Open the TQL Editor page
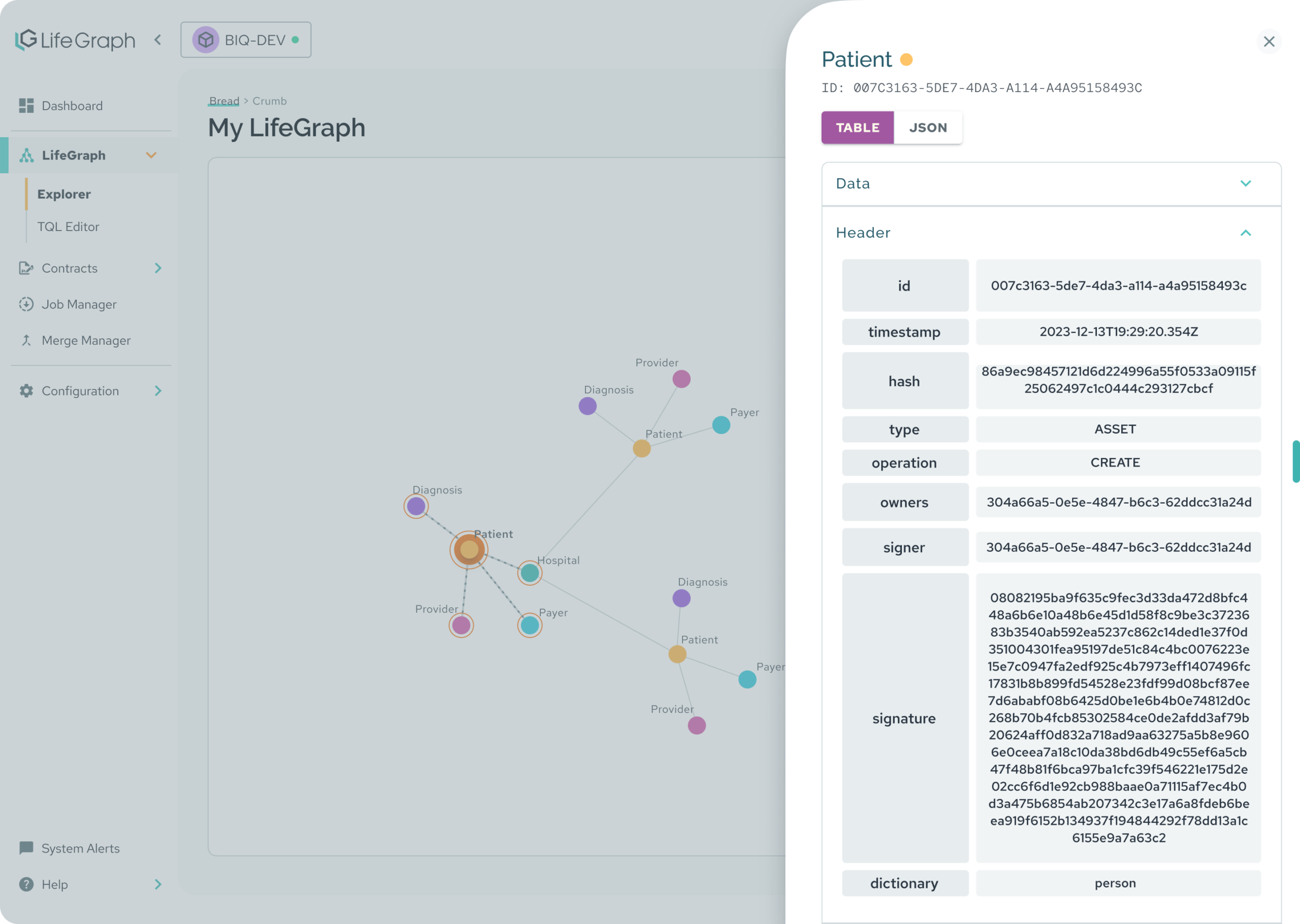The image size is (1300, 924). pos(68,226)
